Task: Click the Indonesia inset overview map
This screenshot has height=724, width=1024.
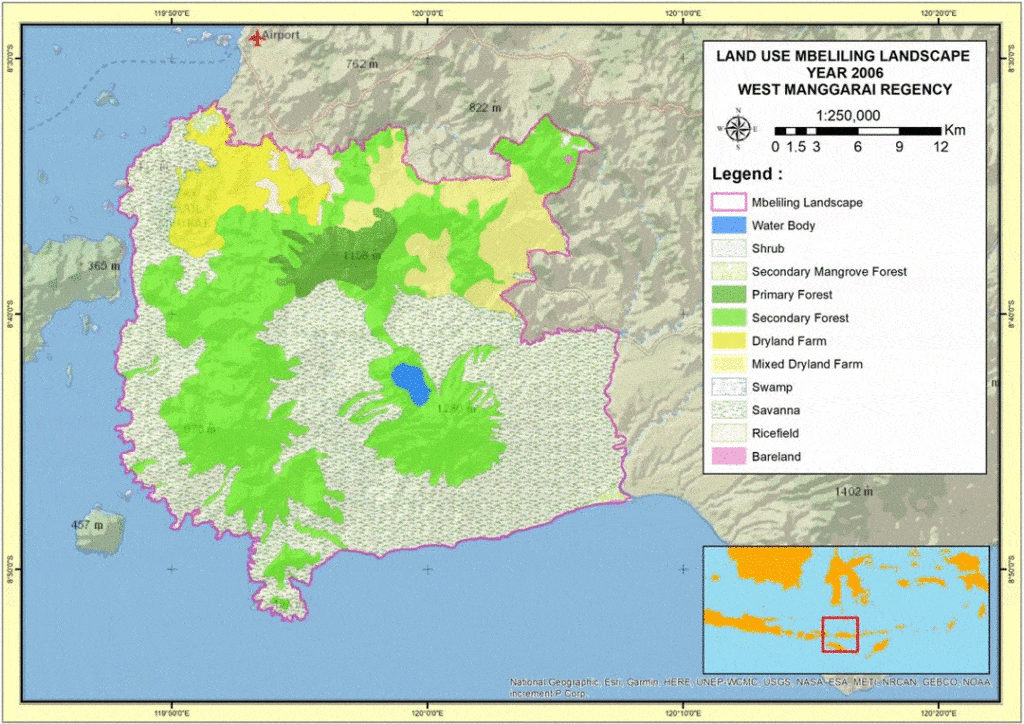Action: pyautogui.click(x=846, y=608)
